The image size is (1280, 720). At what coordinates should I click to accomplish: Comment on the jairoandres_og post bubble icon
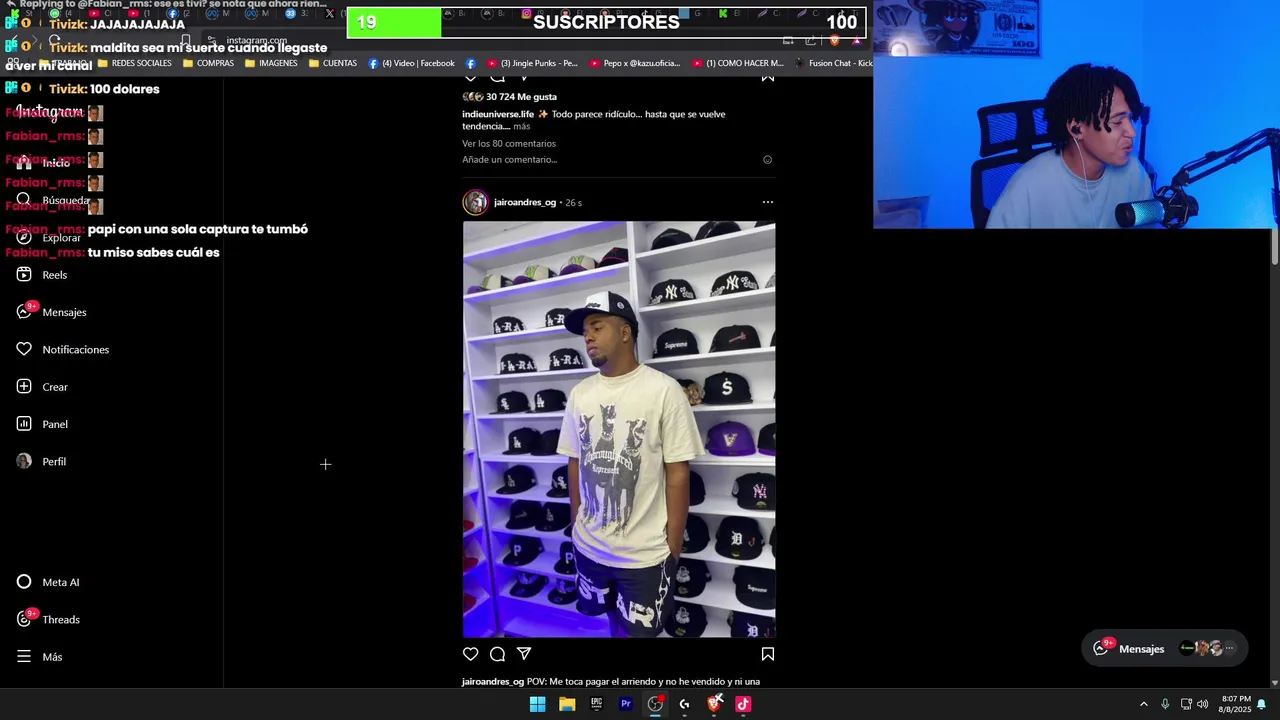(x=497, y=654)
